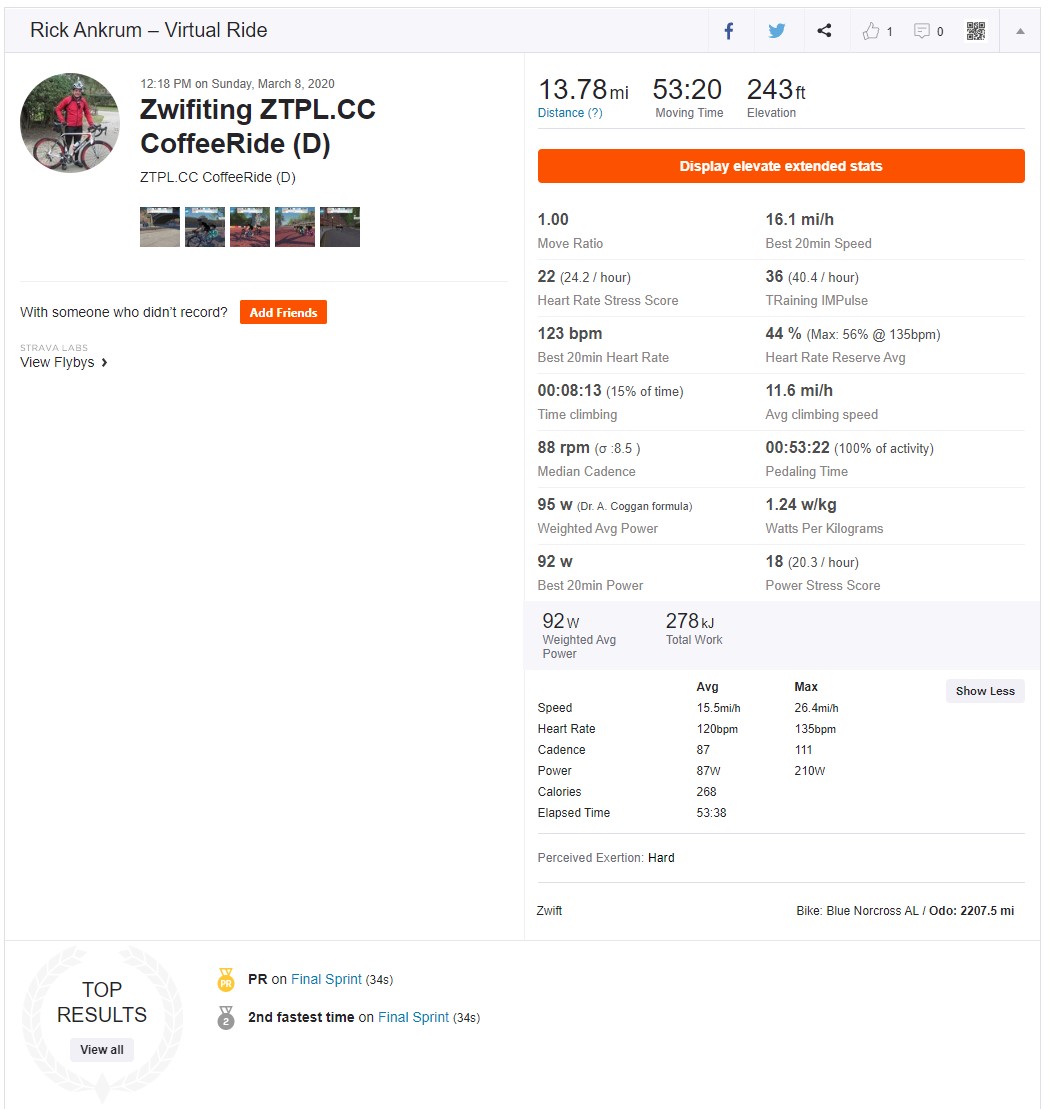This screenshot has width=1050, height=1109.
Task: Open Final Sprint segment link in PR row
Action: (326, 979)
